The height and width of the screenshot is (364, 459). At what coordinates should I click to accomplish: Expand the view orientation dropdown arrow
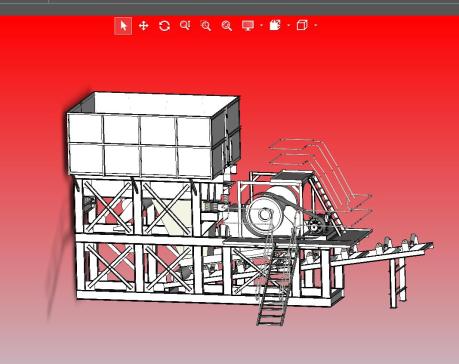(316, 26)
